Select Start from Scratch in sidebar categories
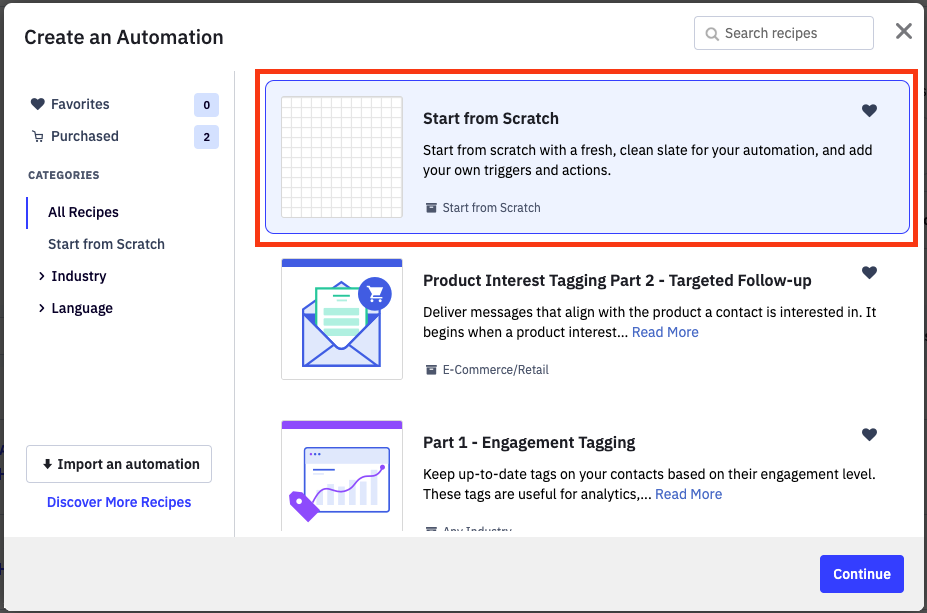 (106, 244)
